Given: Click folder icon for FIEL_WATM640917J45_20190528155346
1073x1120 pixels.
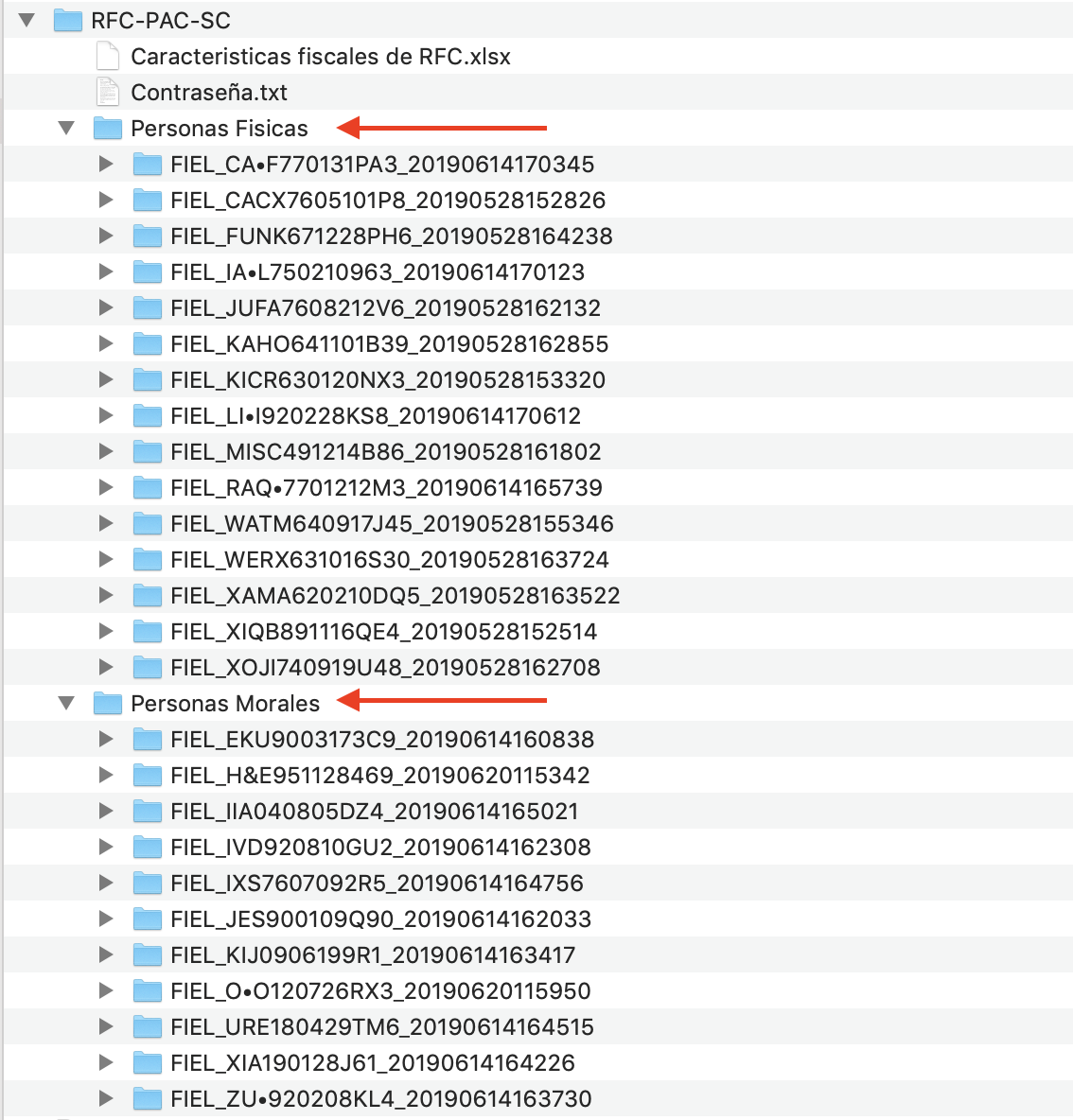Looking at the screenshot, I should click(148, 523).
